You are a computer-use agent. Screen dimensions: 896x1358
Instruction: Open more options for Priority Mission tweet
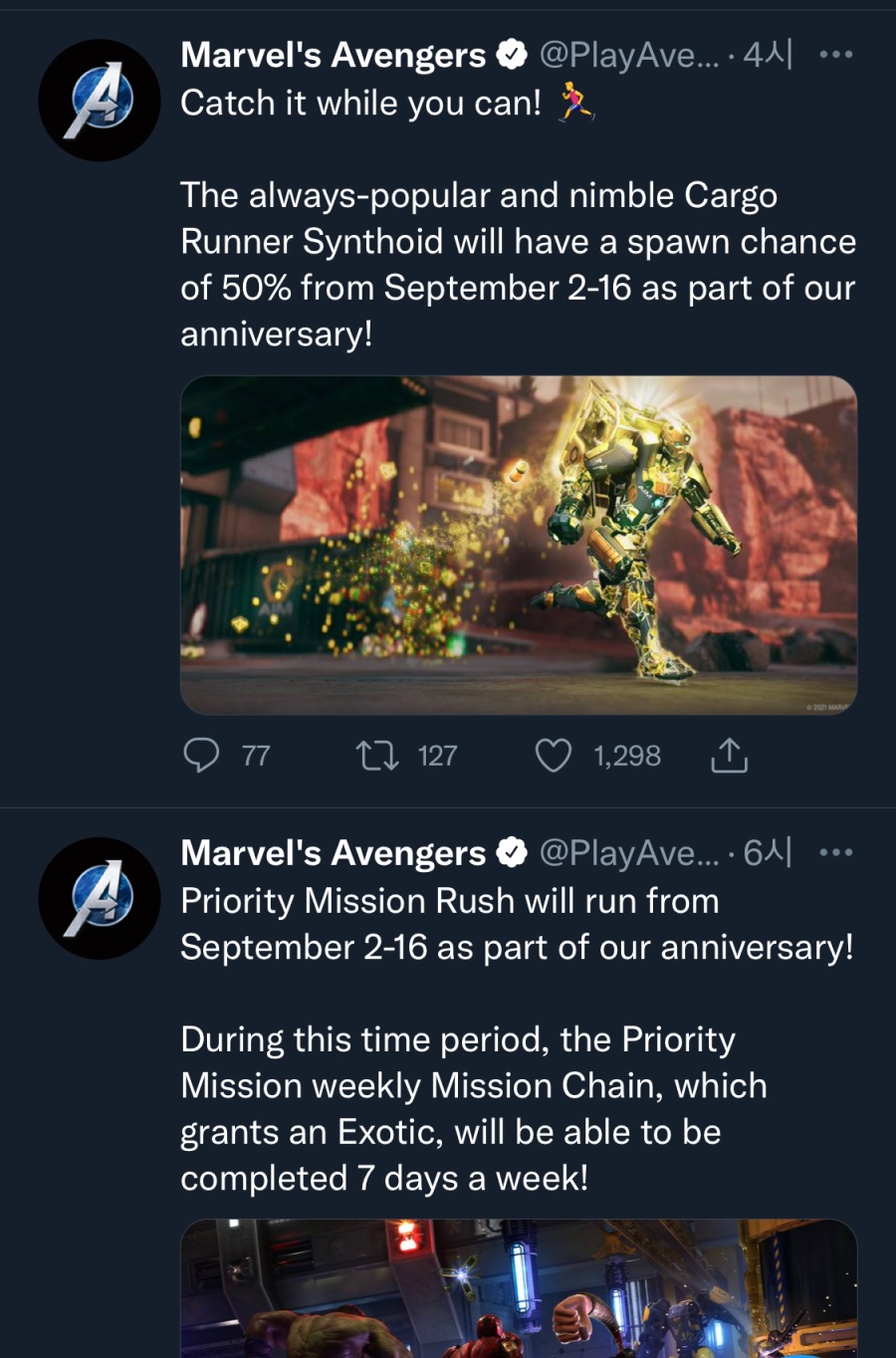[835, 853]
